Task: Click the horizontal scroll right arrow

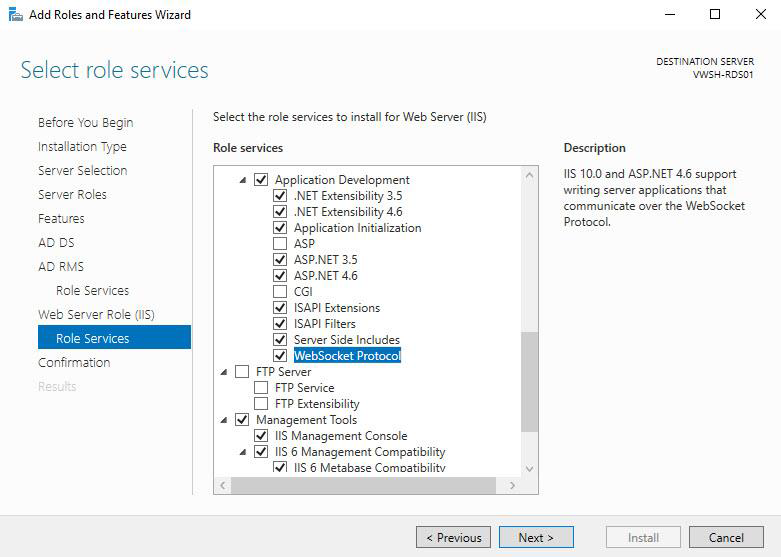Action: 513,485
